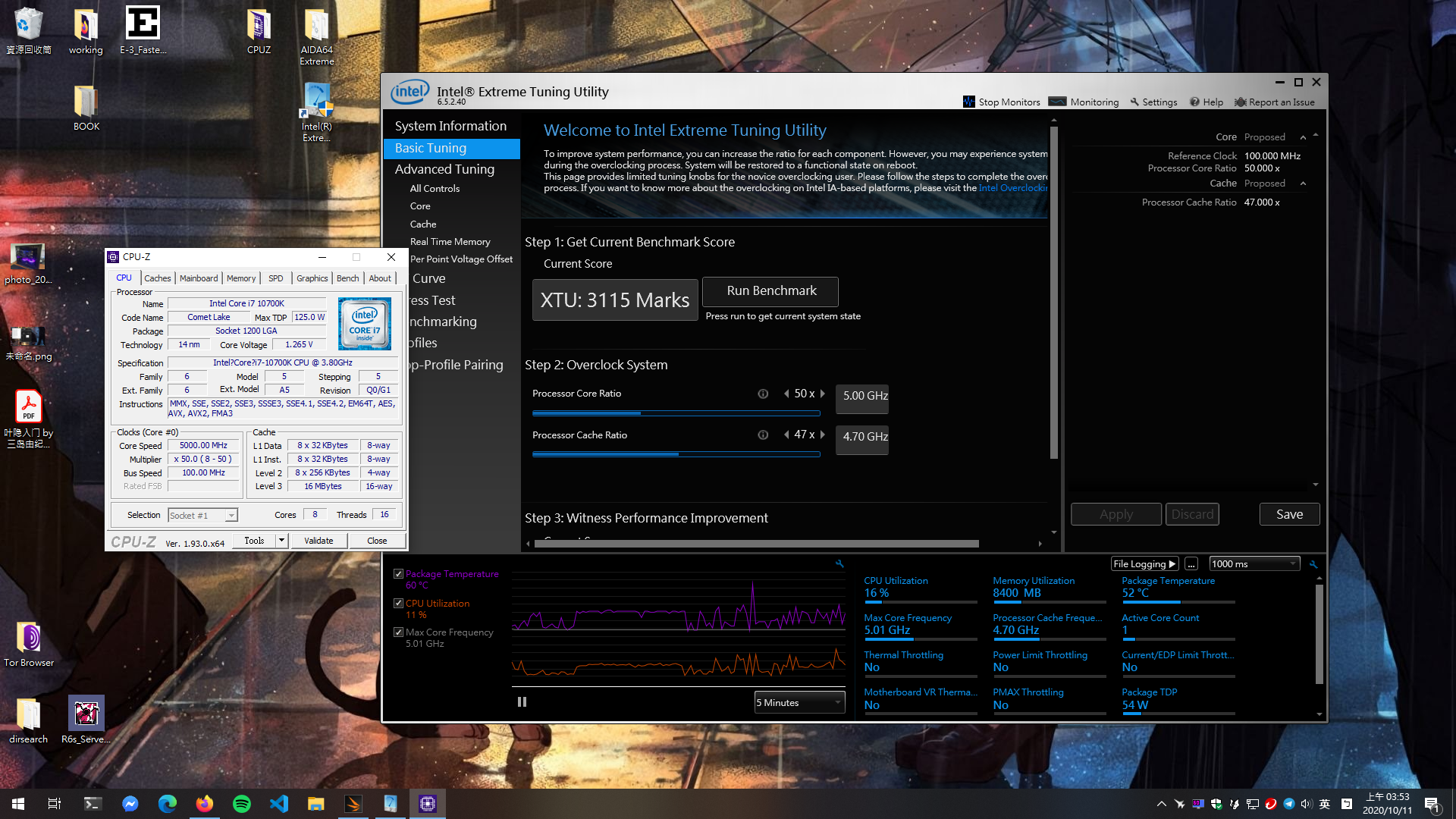This screenshot has width=1456, height=819.
Task: Open the 1000 ms interval dropdown
Action: click(x=1254, y=563)
